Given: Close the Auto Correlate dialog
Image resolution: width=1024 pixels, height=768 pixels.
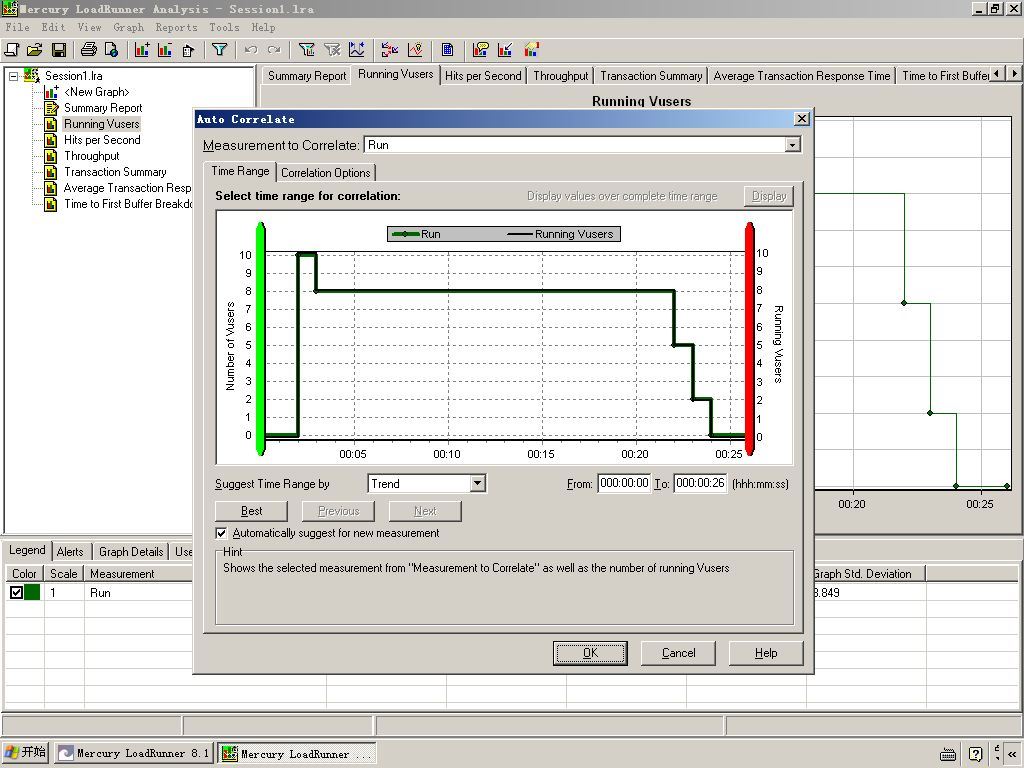Looking at the screenshot, I should tap(802, 119).
